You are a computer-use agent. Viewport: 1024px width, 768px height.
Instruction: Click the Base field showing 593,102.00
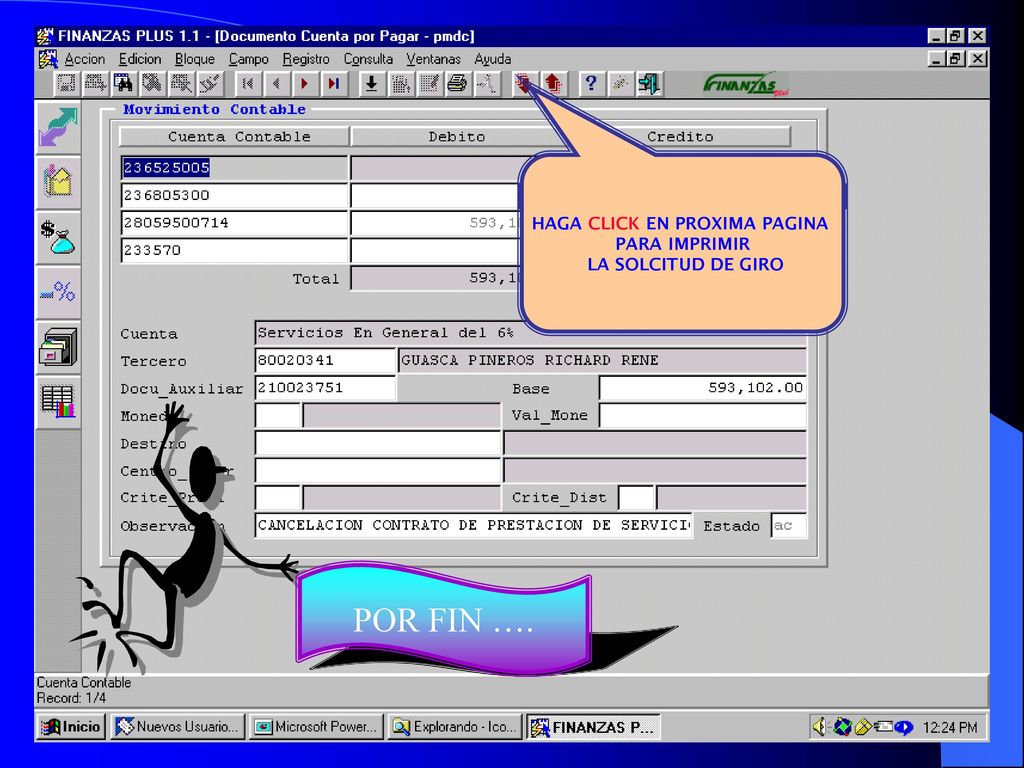(x=703, y=388)
